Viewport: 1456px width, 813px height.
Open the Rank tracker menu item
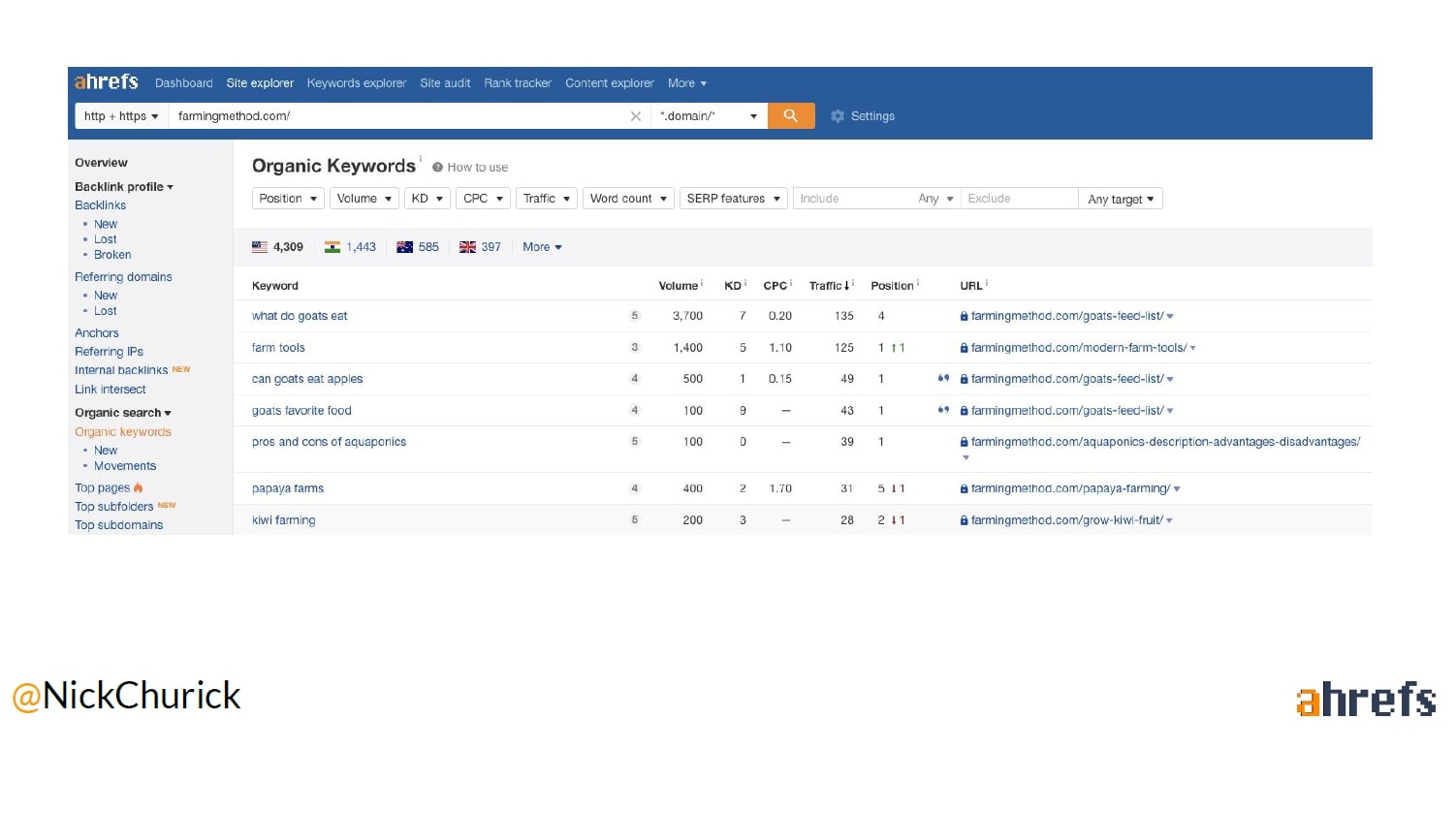(x=518, y=83)
